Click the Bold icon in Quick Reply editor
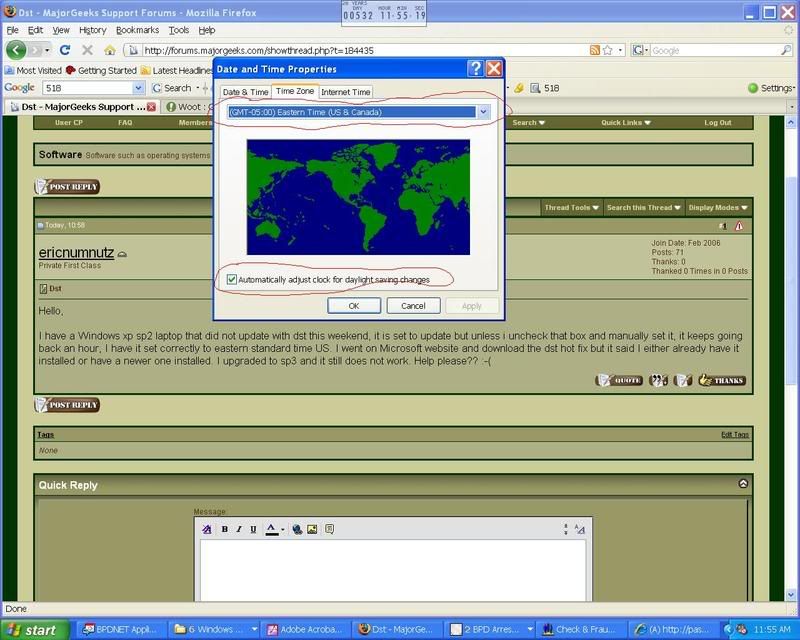 click(225, 529)
